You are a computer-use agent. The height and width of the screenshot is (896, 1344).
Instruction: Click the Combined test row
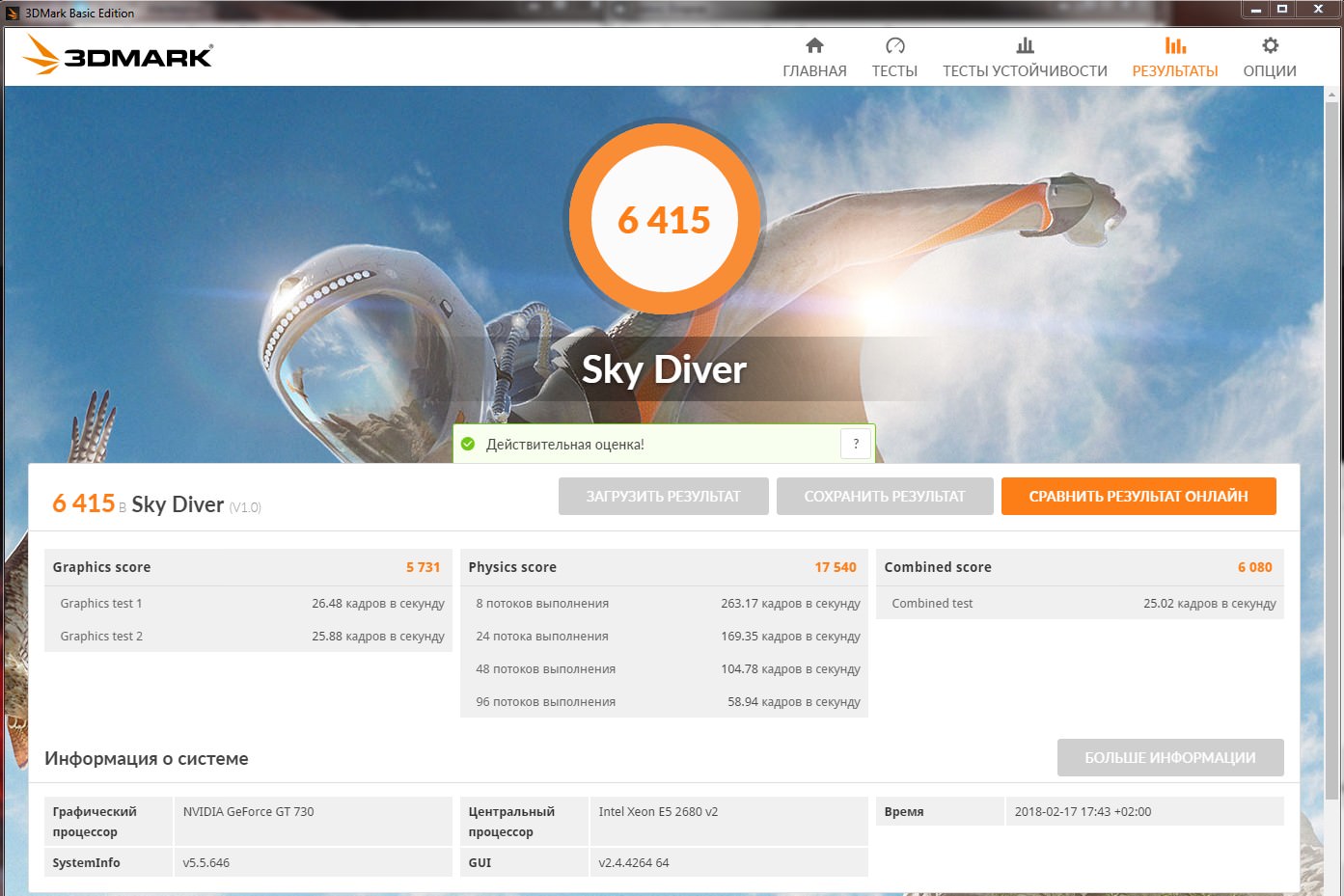[x=1080, y=603]
